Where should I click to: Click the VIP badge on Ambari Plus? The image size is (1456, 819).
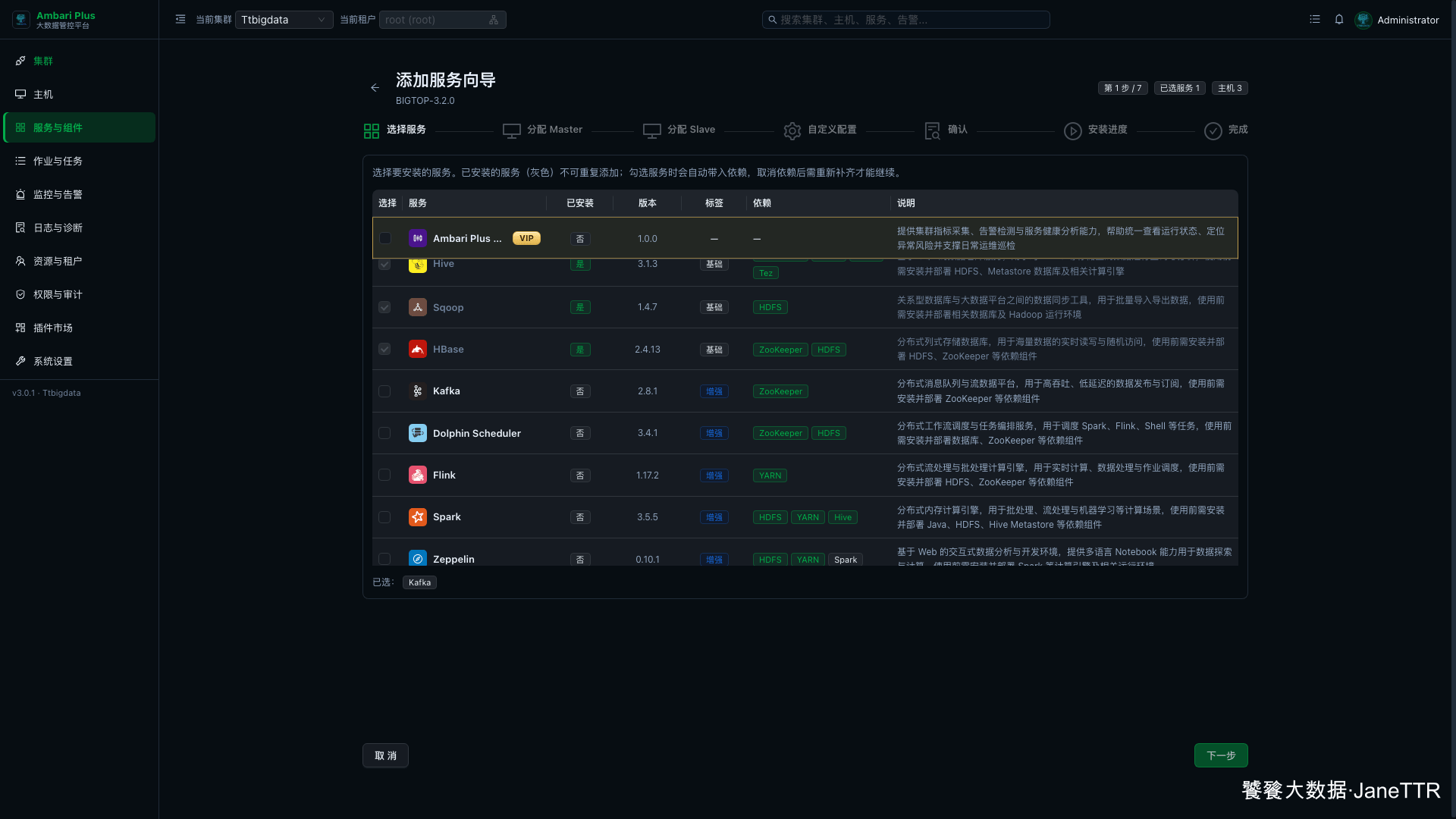[526, 238]
